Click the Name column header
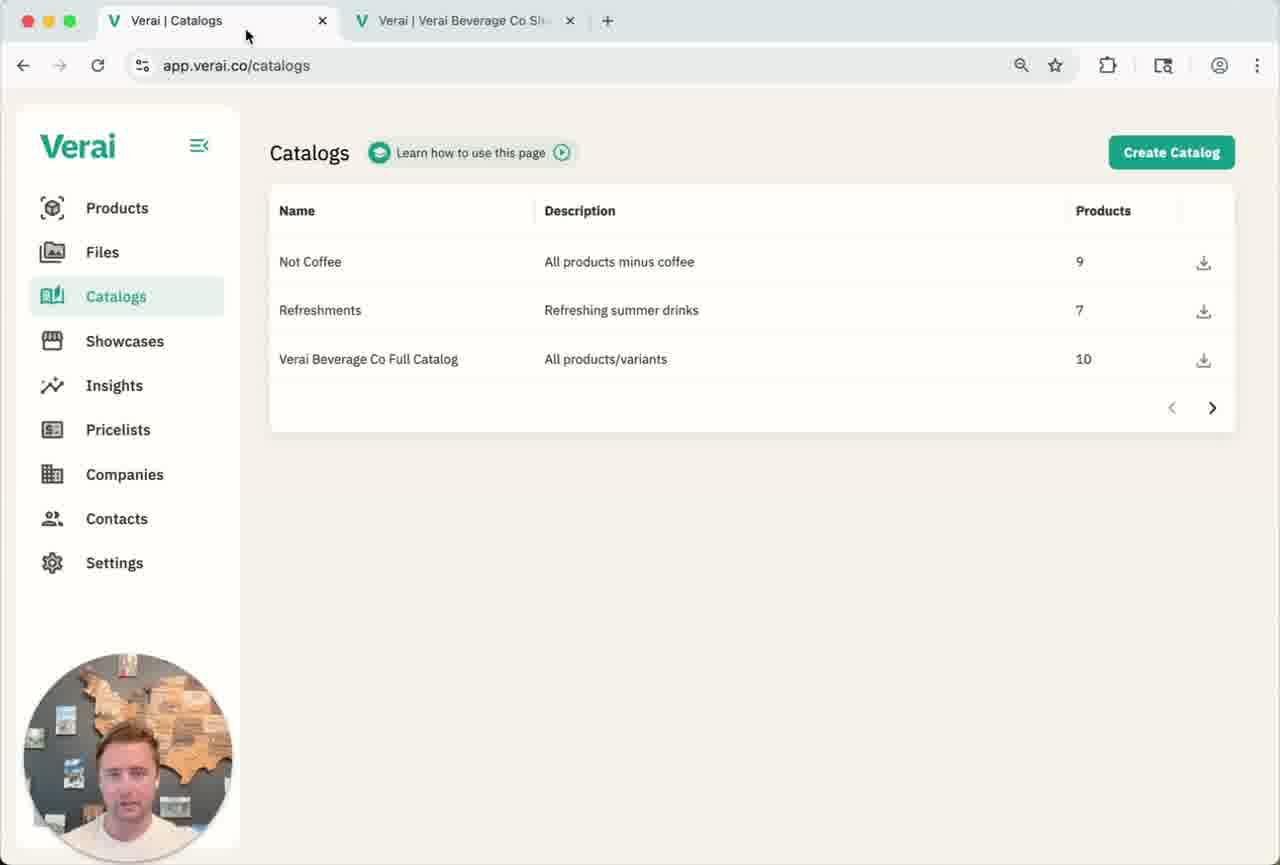 click(x=297, y=211)
